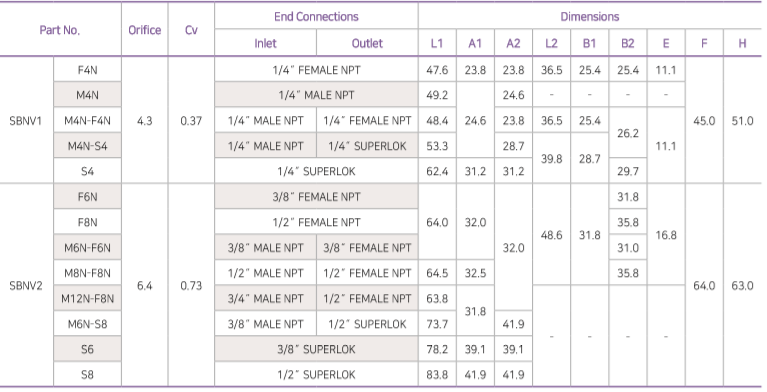Click the SBNV2 series cell

pos(26,285)
